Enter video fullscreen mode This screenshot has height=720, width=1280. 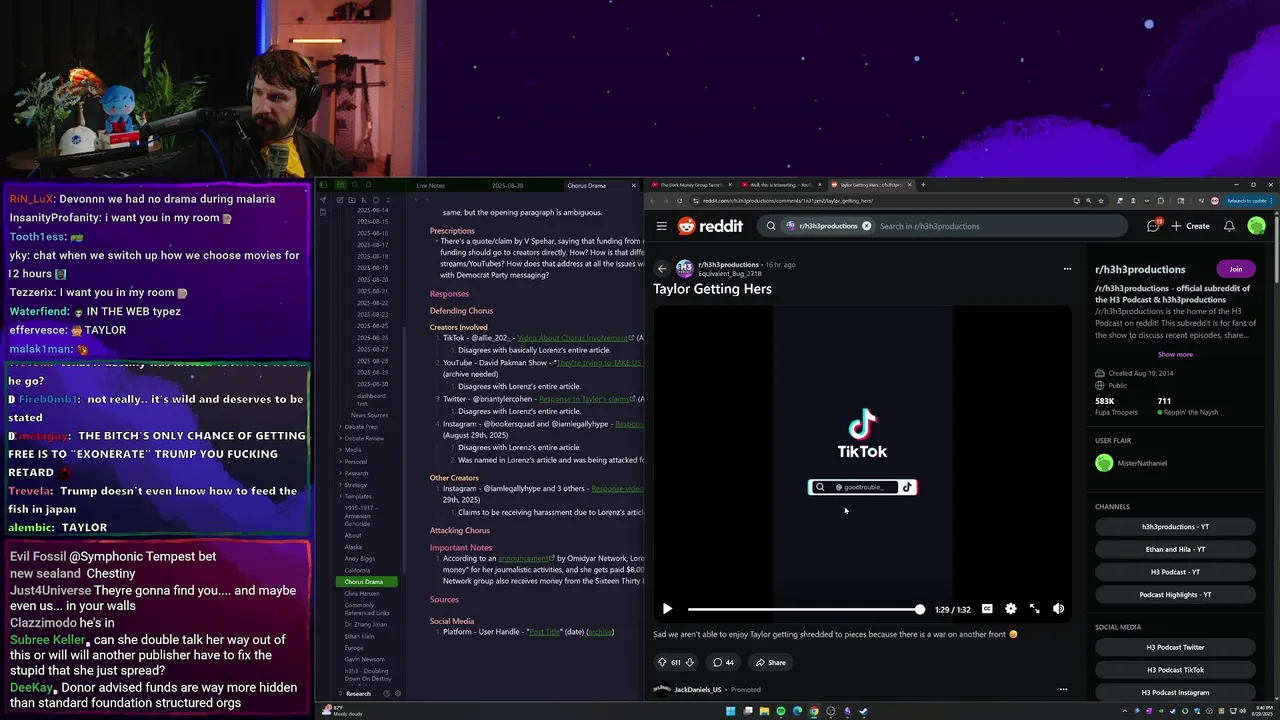1034,609
